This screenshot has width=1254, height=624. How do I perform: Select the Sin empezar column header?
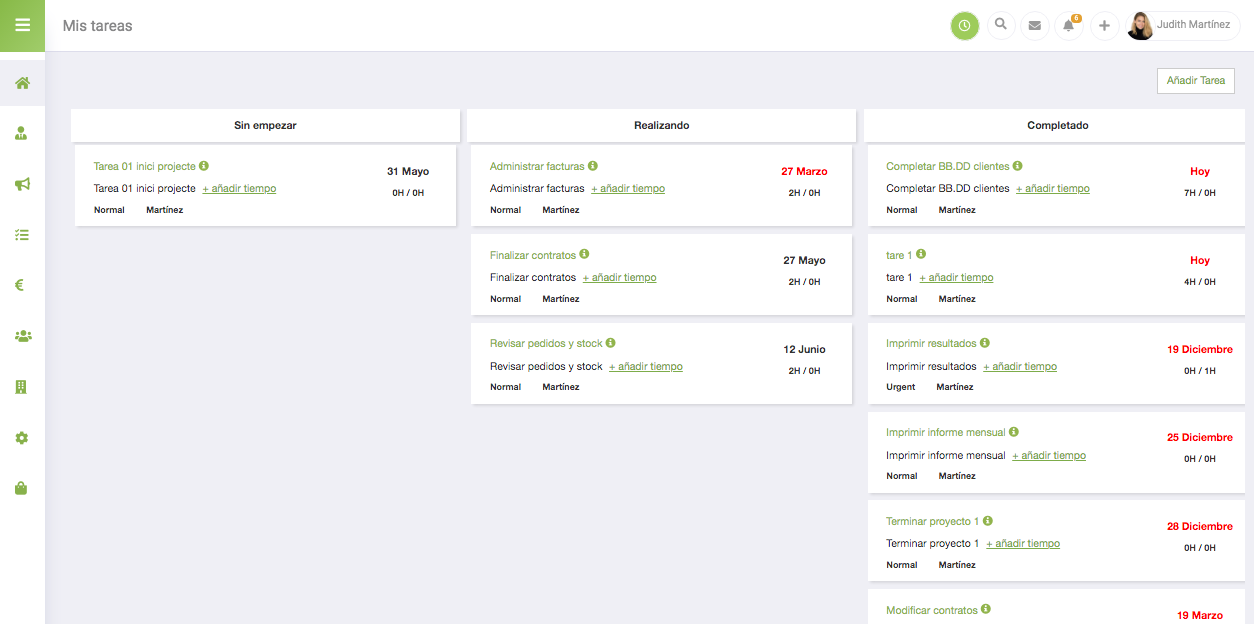(265, 126)
